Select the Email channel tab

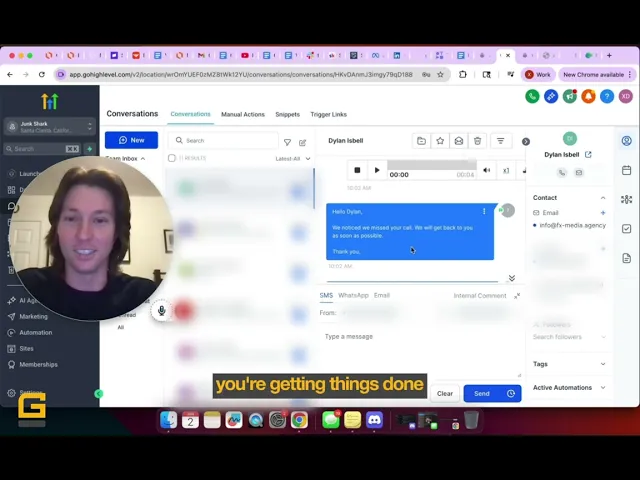pyautogui.click(x=382, y=296)
